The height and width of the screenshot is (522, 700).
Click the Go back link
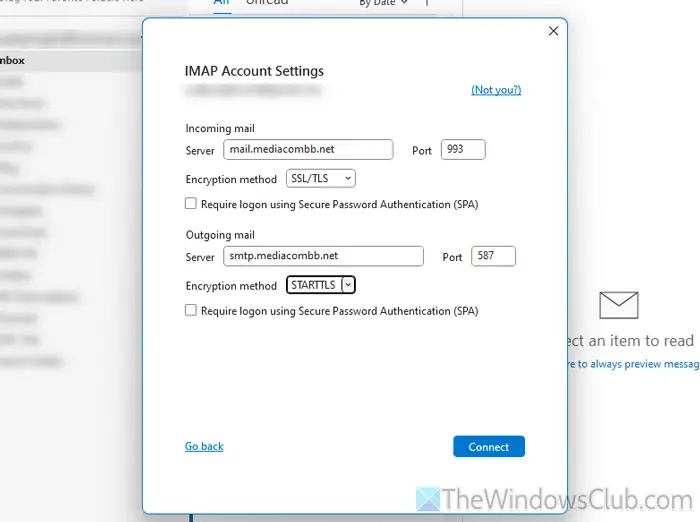click(x=204, y=446)
